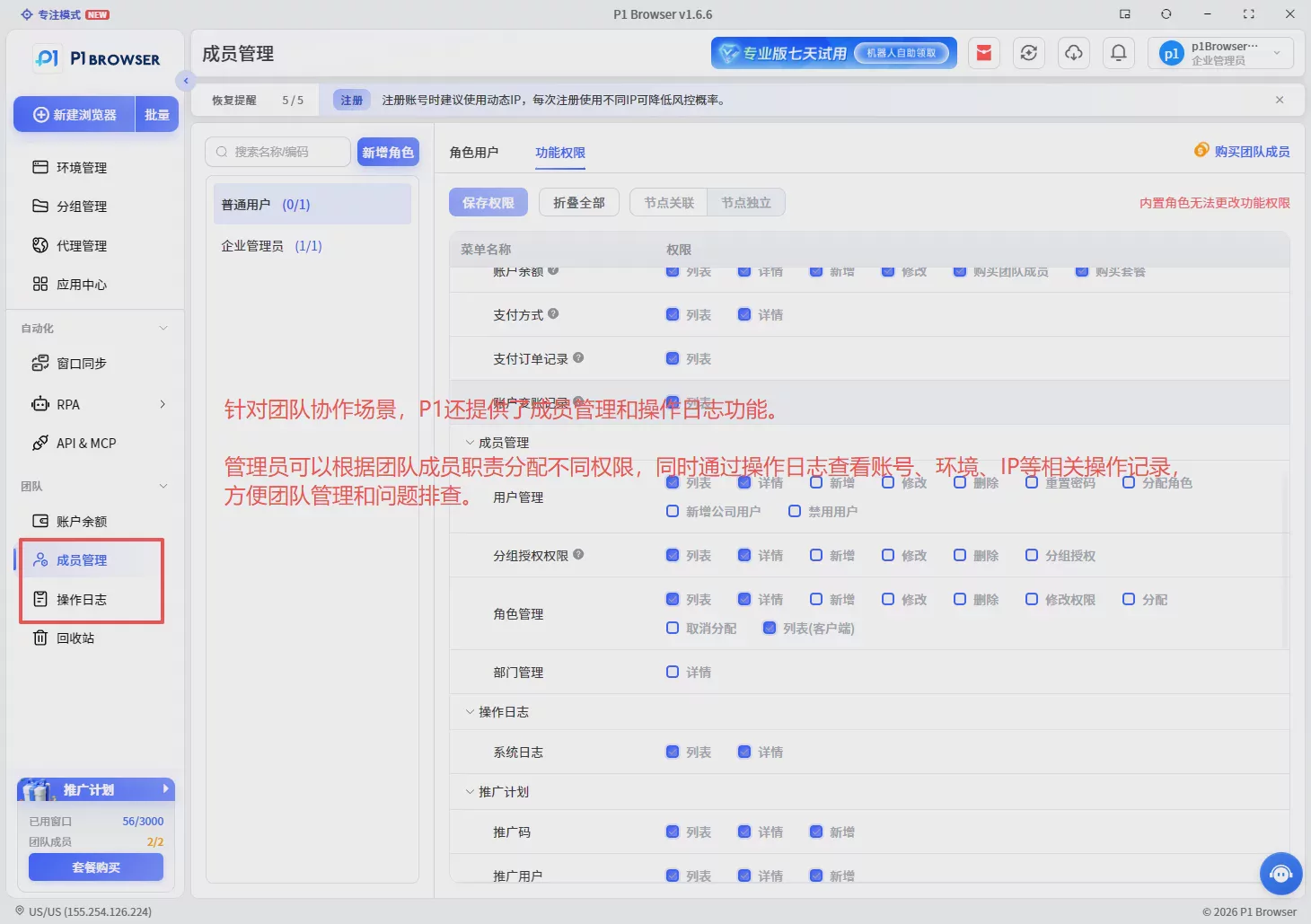Click the 批量 button

(157, 114)
